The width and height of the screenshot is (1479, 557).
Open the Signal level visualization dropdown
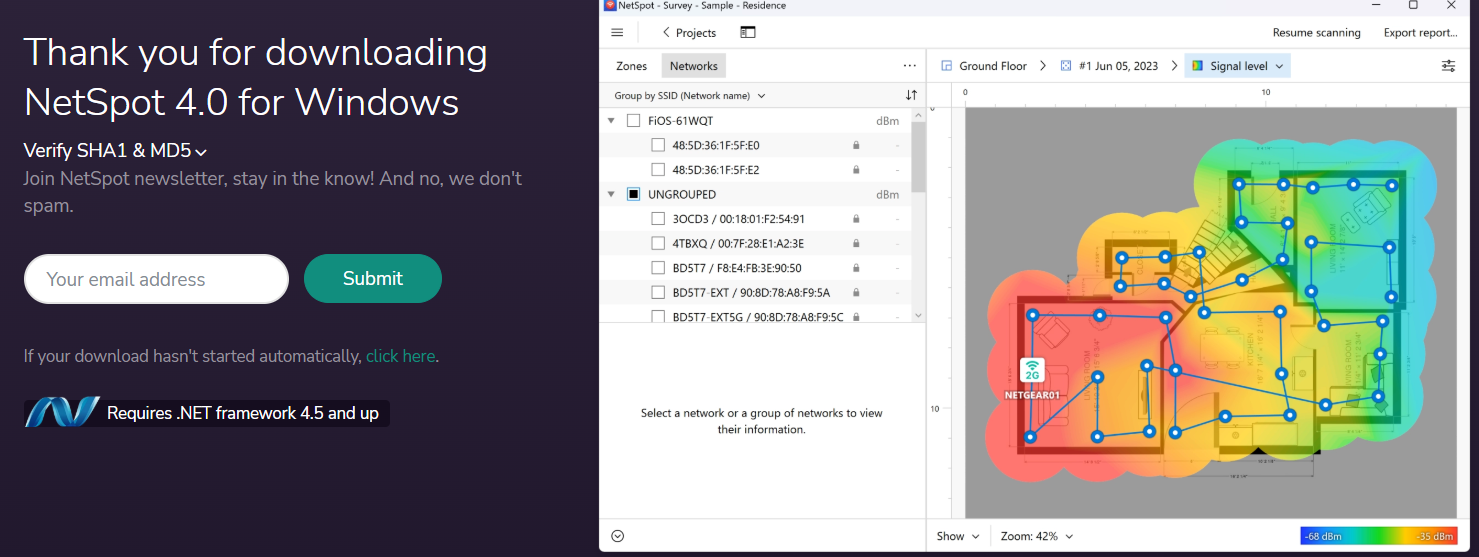(1237, 66)
